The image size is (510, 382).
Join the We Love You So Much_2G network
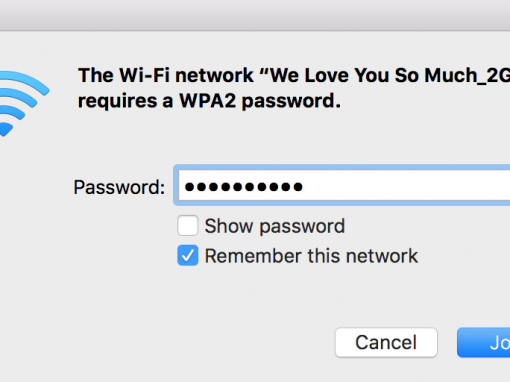click(484, 342)
